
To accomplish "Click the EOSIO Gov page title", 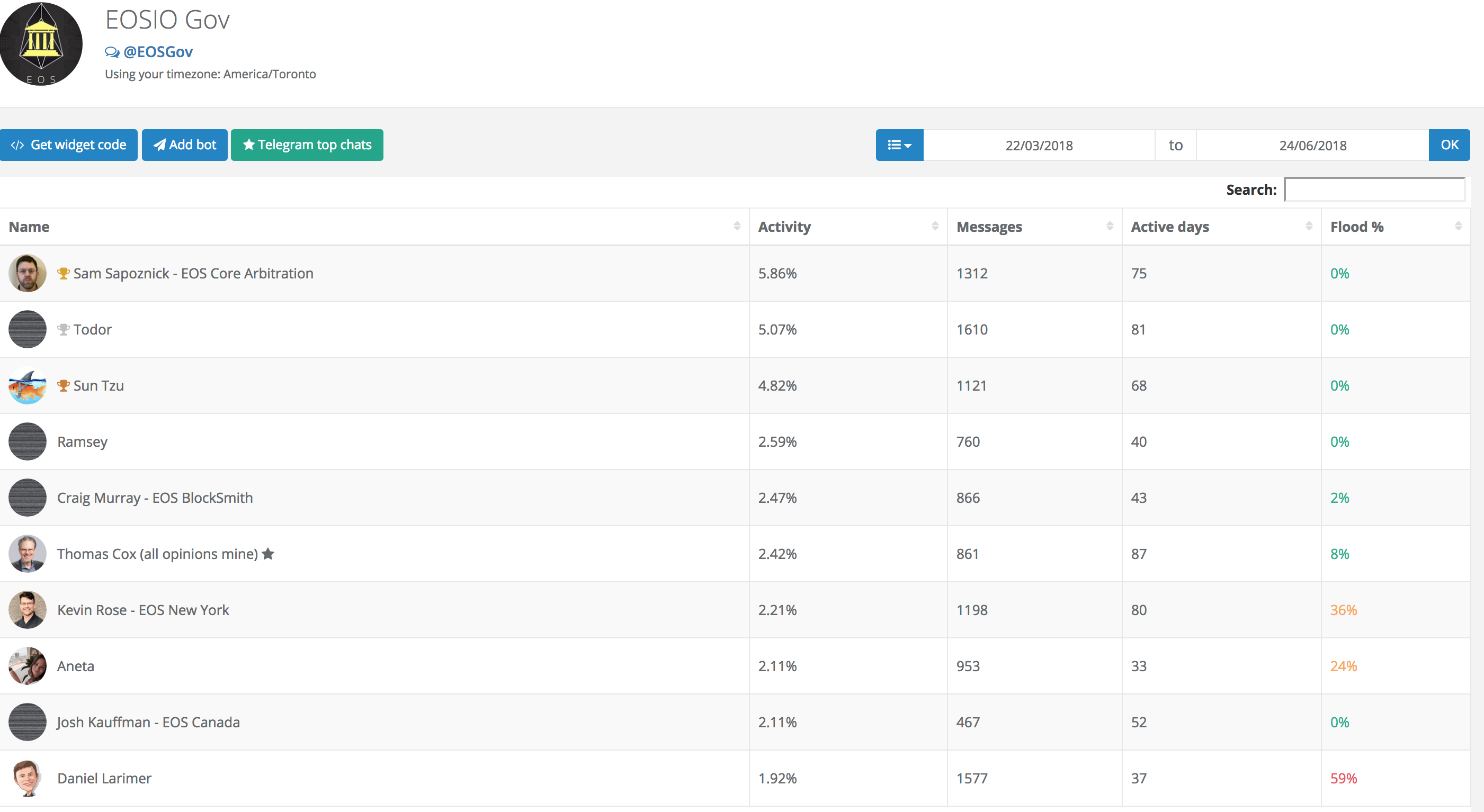I will (168, 20).
